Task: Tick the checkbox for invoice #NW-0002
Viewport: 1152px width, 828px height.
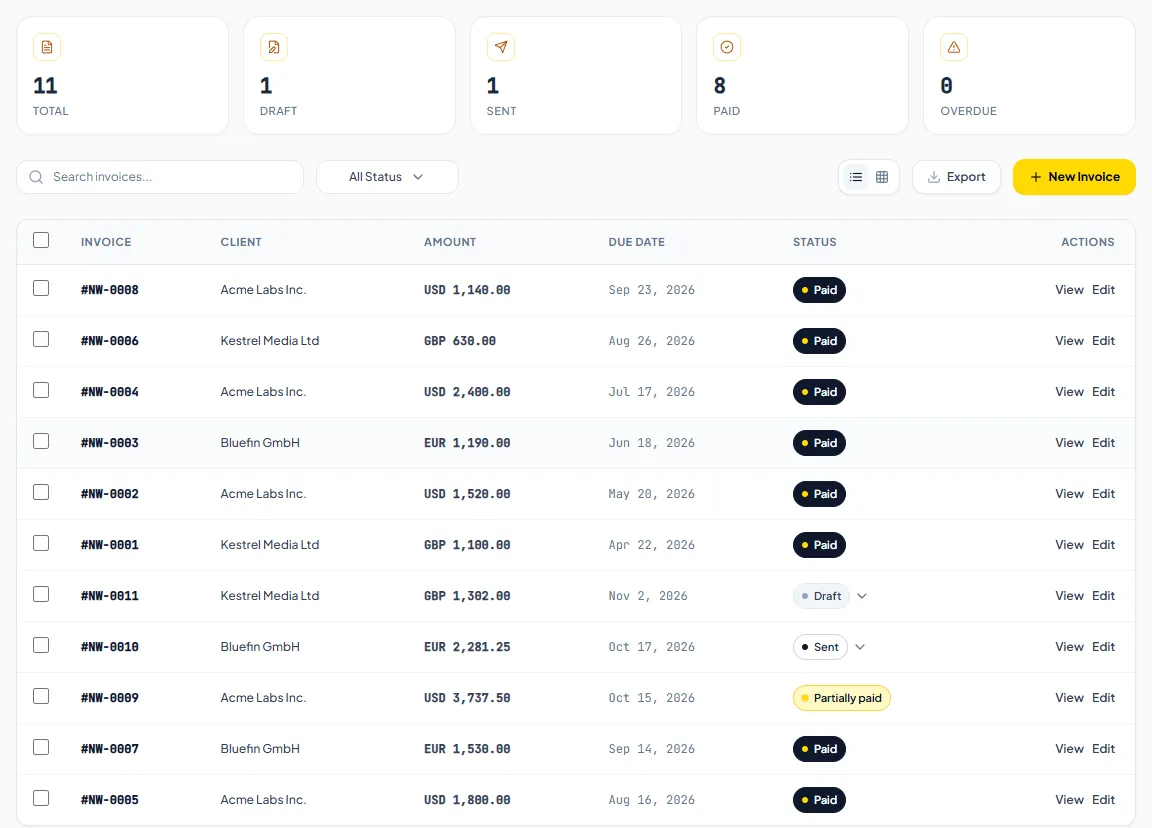Action: (41, 492)
